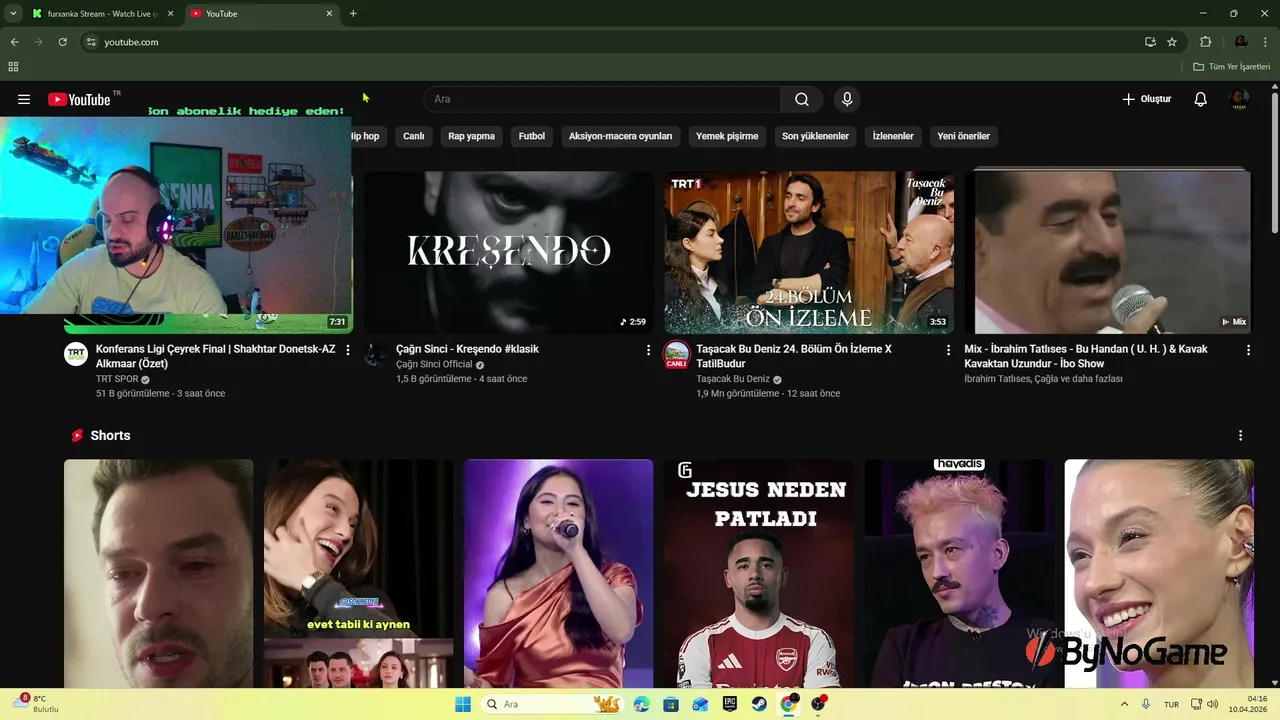Select the Canlı filter chip
Image resolution: width=1280 pixels, height=720 pixels.
tap(413, 136)
